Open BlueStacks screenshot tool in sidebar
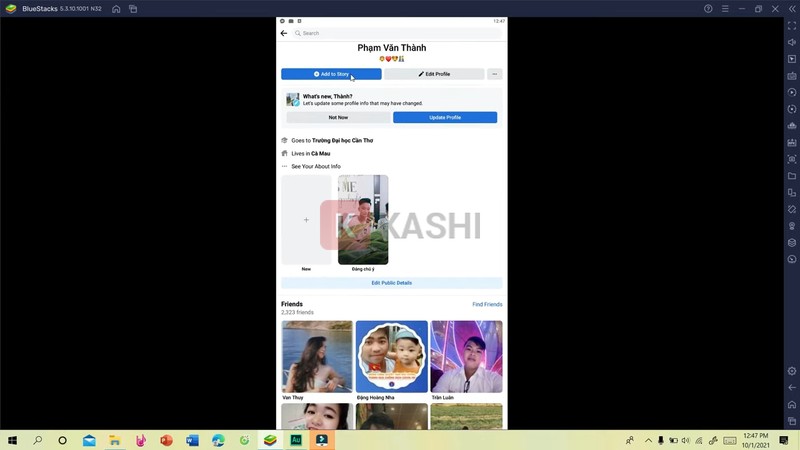Image resolution: width=800 pixels, height=450 pixels. click(792, 159)
